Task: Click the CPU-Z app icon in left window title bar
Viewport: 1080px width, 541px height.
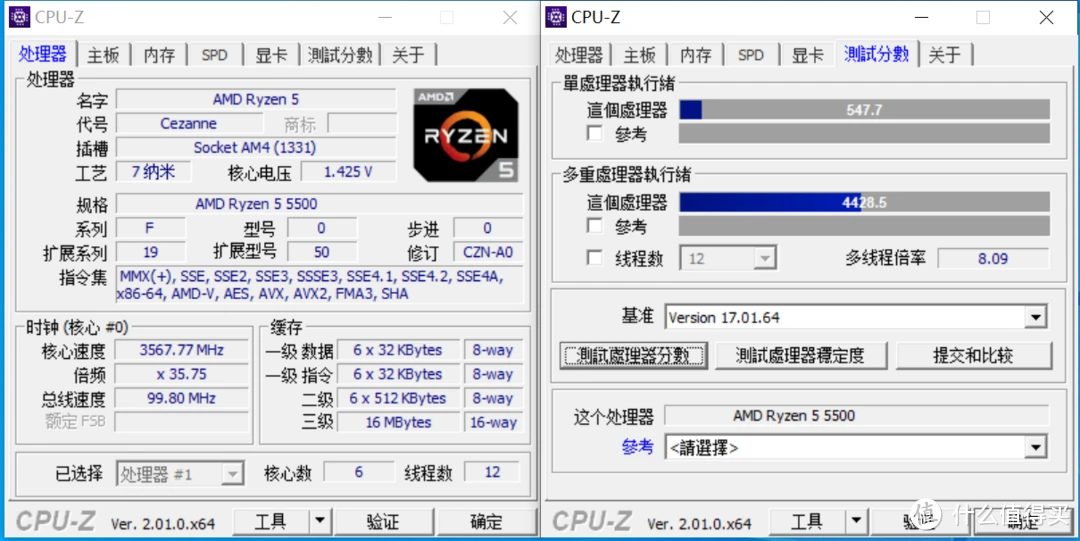Action: (x=19, y=17)
